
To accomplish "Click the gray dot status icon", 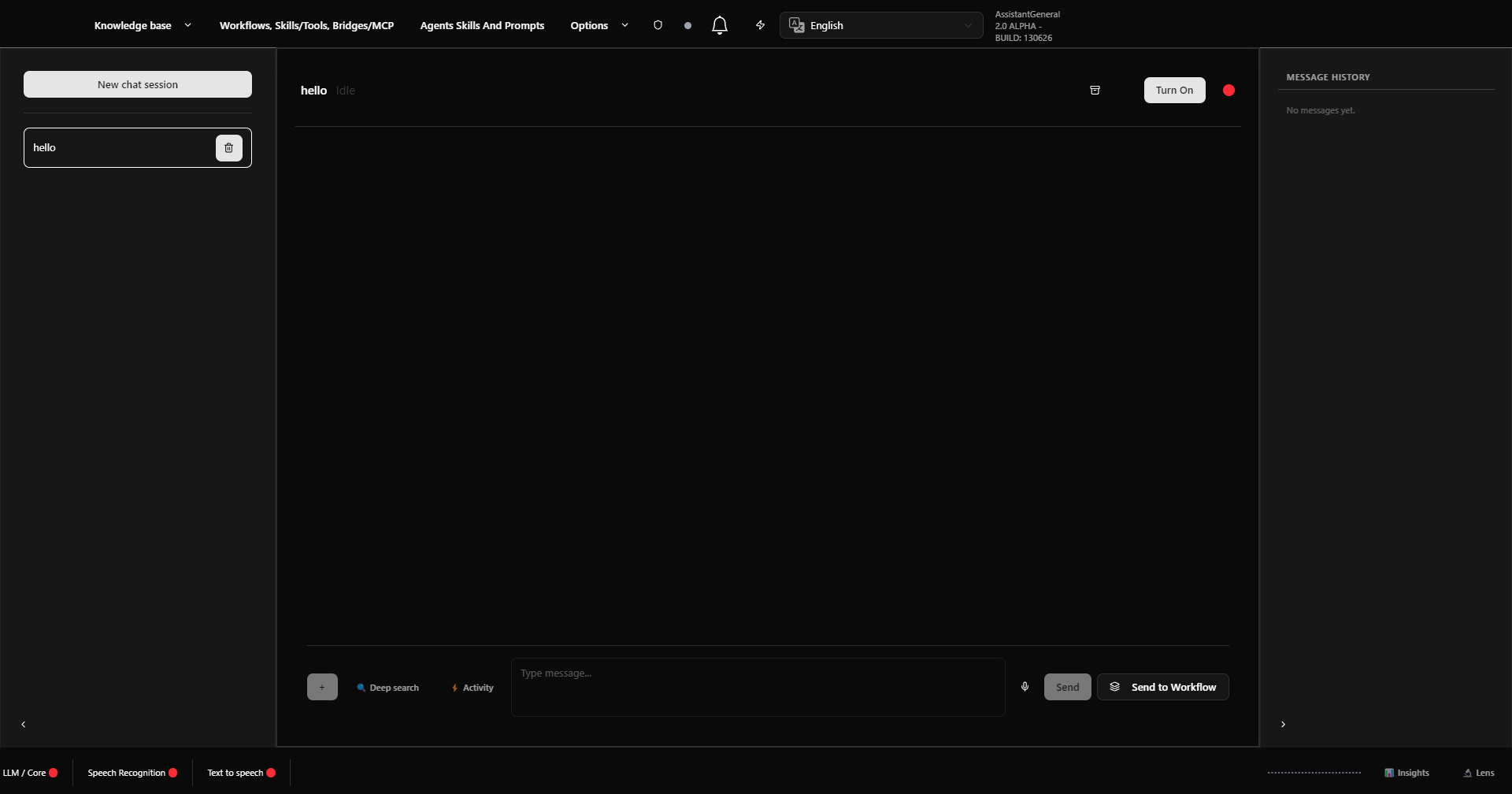I will (687, 25).
